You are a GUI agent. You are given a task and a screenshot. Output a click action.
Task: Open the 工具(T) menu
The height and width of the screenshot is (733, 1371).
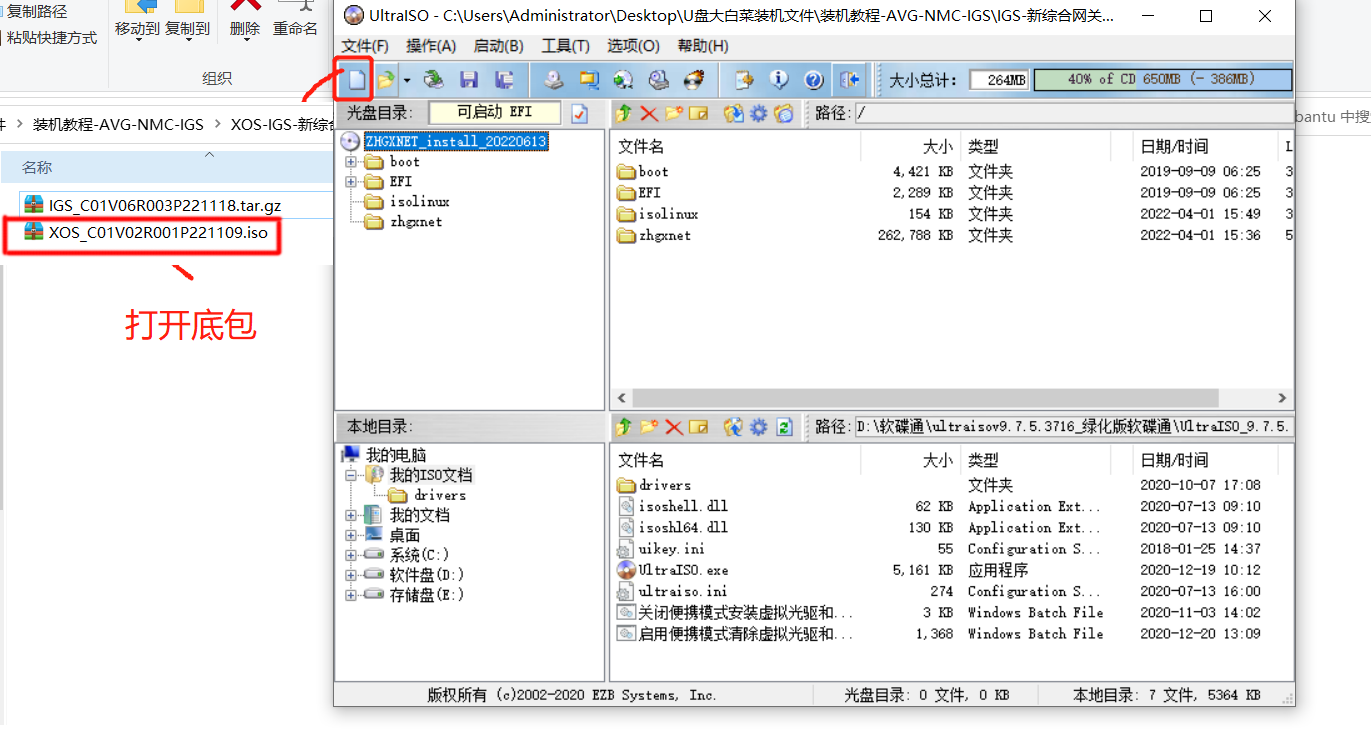(x=565, y=46)
